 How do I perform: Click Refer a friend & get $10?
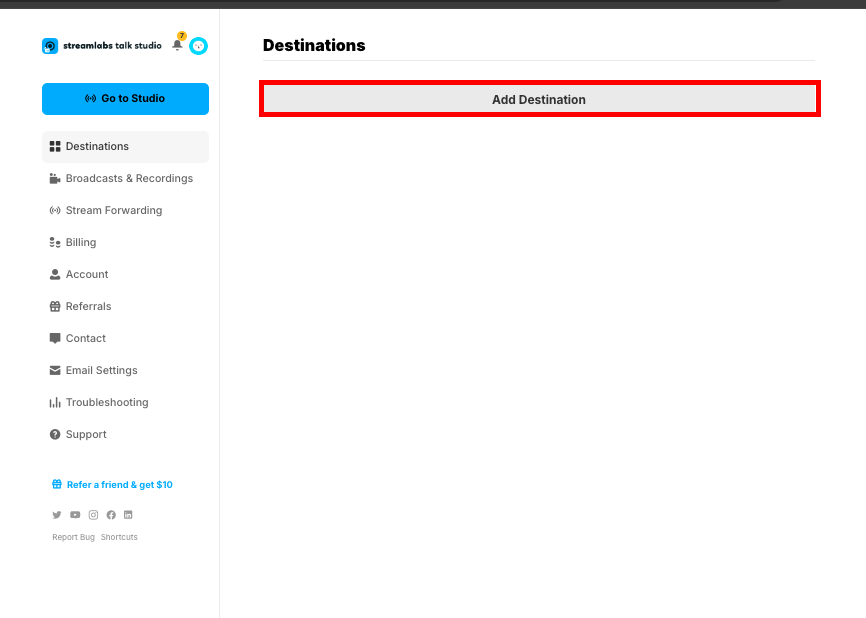coord(119,485)
